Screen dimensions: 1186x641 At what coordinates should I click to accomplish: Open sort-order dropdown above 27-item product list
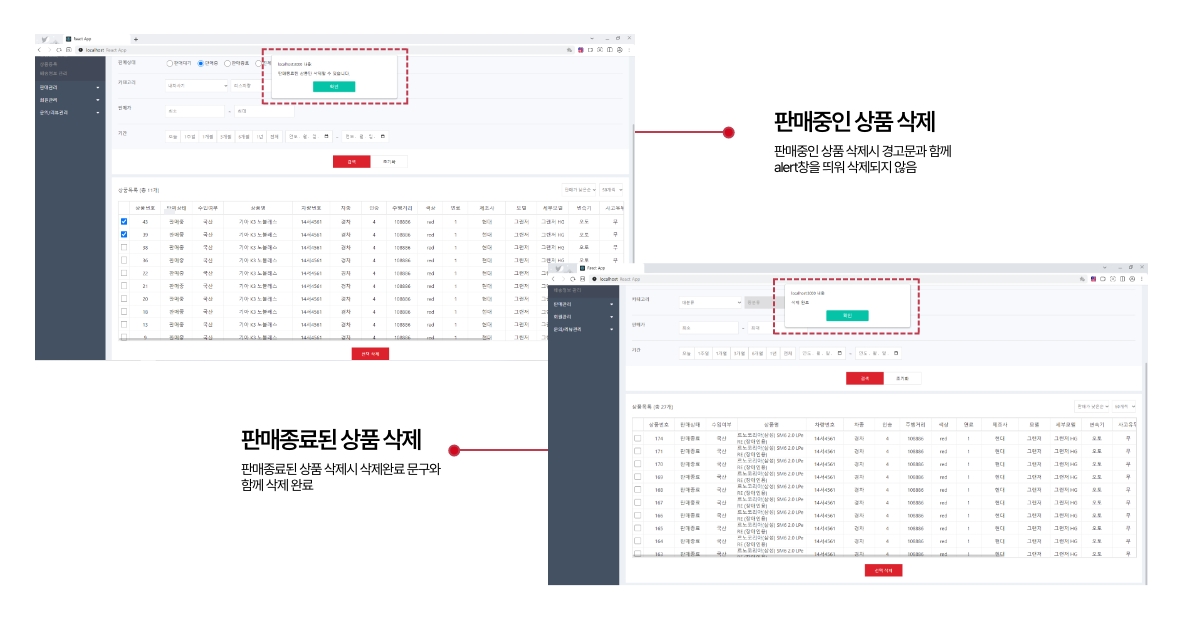pyautogui.click(x=1093, y=406)
